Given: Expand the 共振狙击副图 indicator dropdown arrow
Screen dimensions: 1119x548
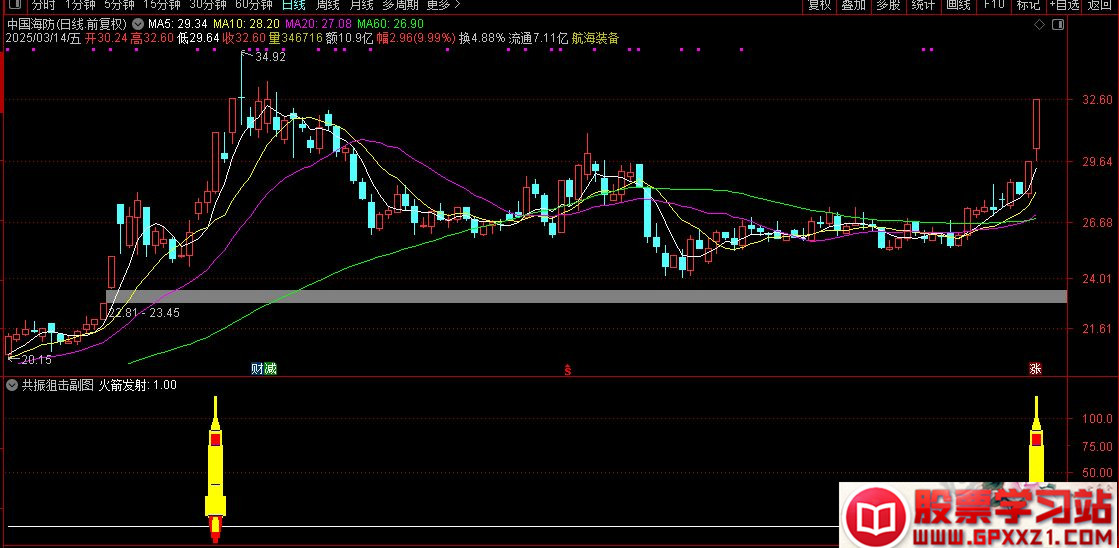Looking at the screenshot, I should (12, 385).
